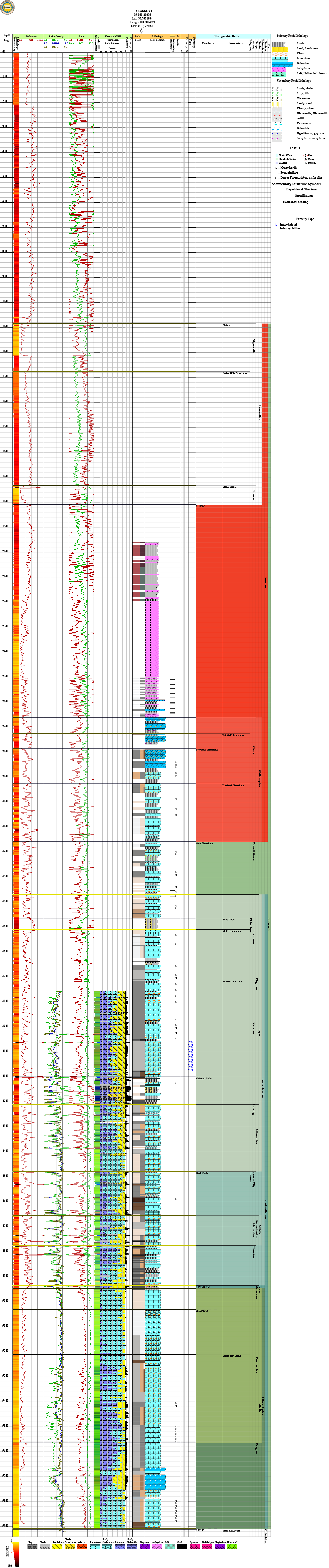Screen dimensions: 329x1568
Task: Click the Formations column header
Action: tap(236, 43)
